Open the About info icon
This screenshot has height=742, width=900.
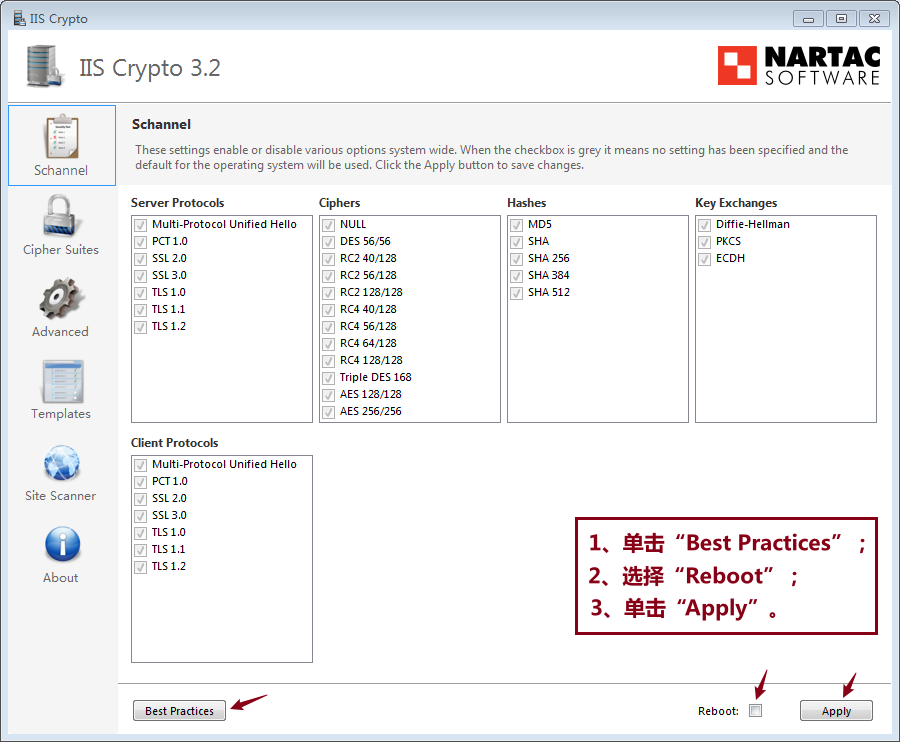pyautogui.click(x=61, y=545)
